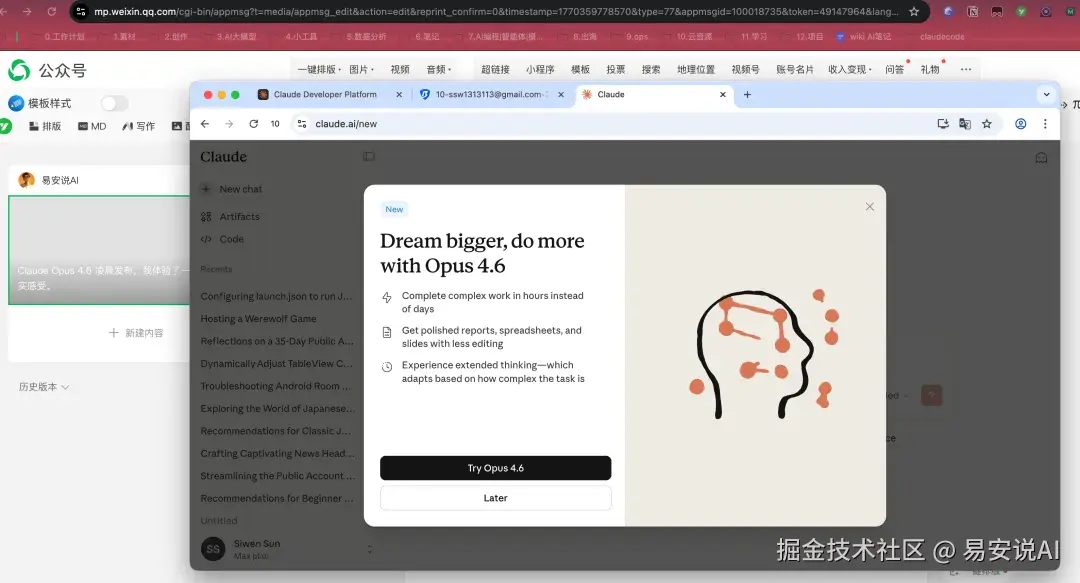
Task: Dismiss the announcement with the Later button
Action: [x=494, y=497]
